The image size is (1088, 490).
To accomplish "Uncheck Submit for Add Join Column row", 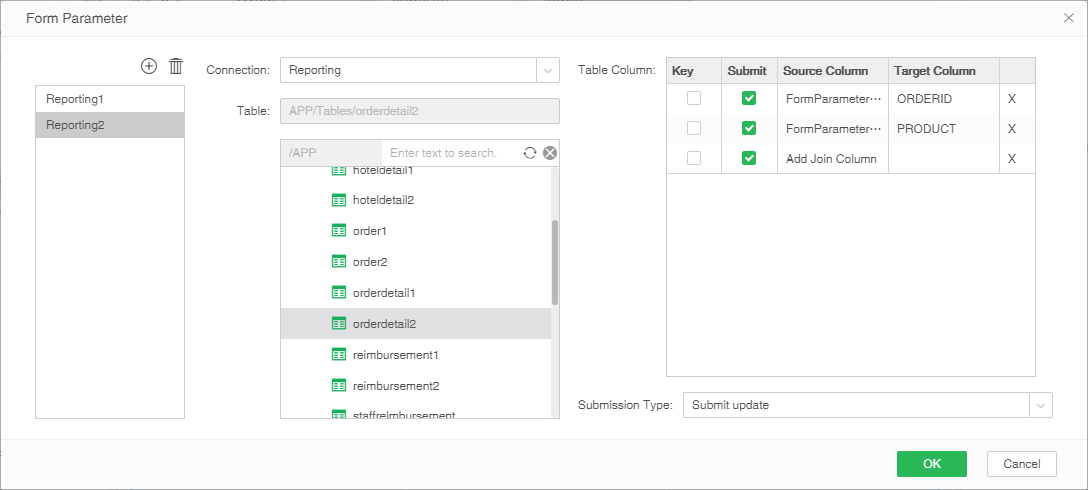I will pyautogui.click(x=749, y=158).
